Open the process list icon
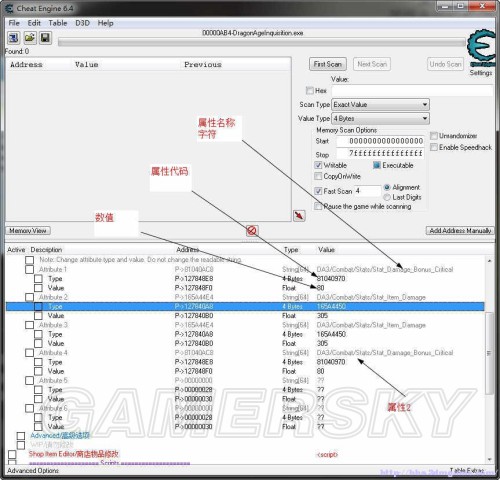 pos(14,38)
